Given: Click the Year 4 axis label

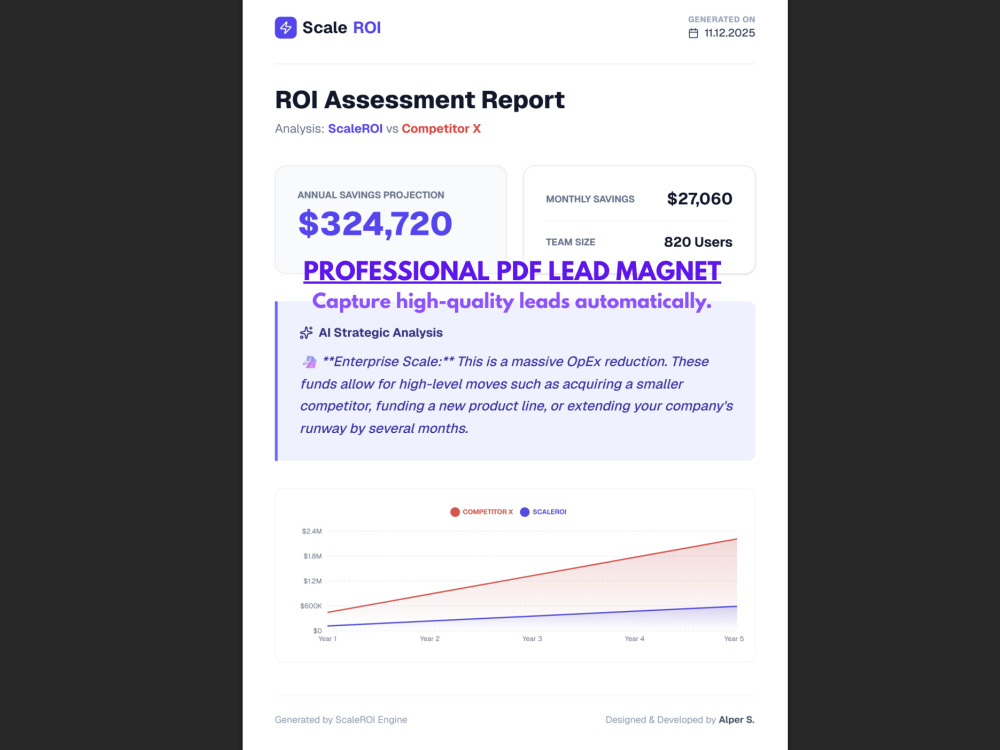Looking at the screenshot, I should [x=634, y=639].
